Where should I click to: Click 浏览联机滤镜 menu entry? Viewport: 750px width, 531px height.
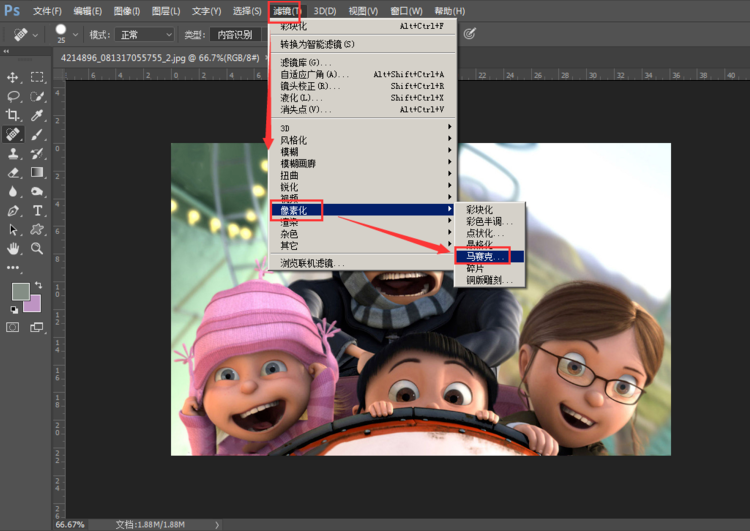pyautogui.click(x=362, y=263)
